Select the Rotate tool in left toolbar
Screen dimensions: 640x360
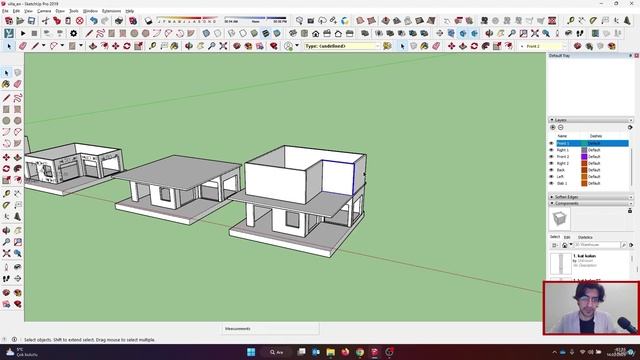pos(6,169)
